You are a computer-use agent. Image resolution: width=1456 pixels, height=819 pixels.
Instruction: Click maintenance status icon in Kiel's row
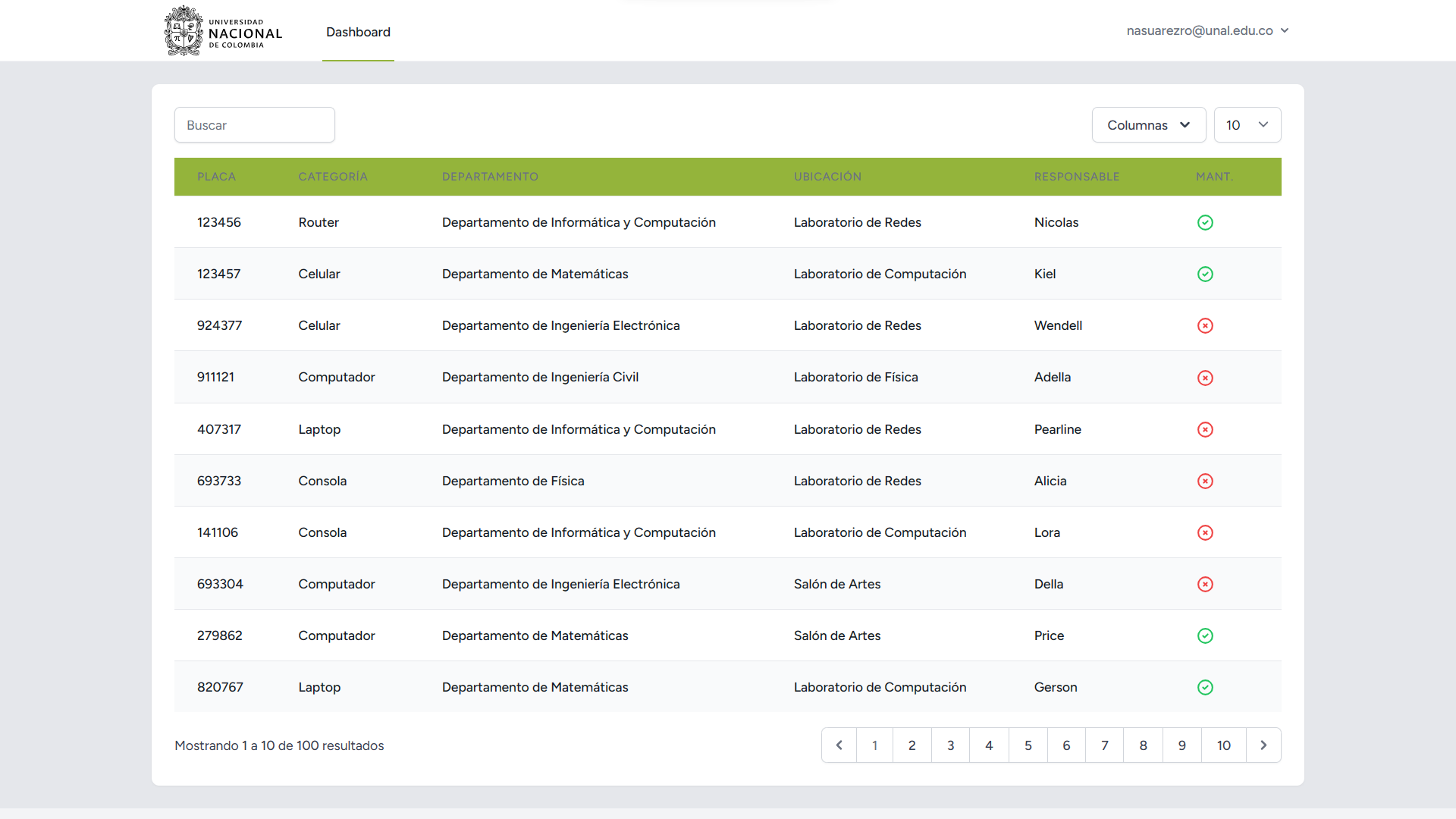[x=1205, y=274]
